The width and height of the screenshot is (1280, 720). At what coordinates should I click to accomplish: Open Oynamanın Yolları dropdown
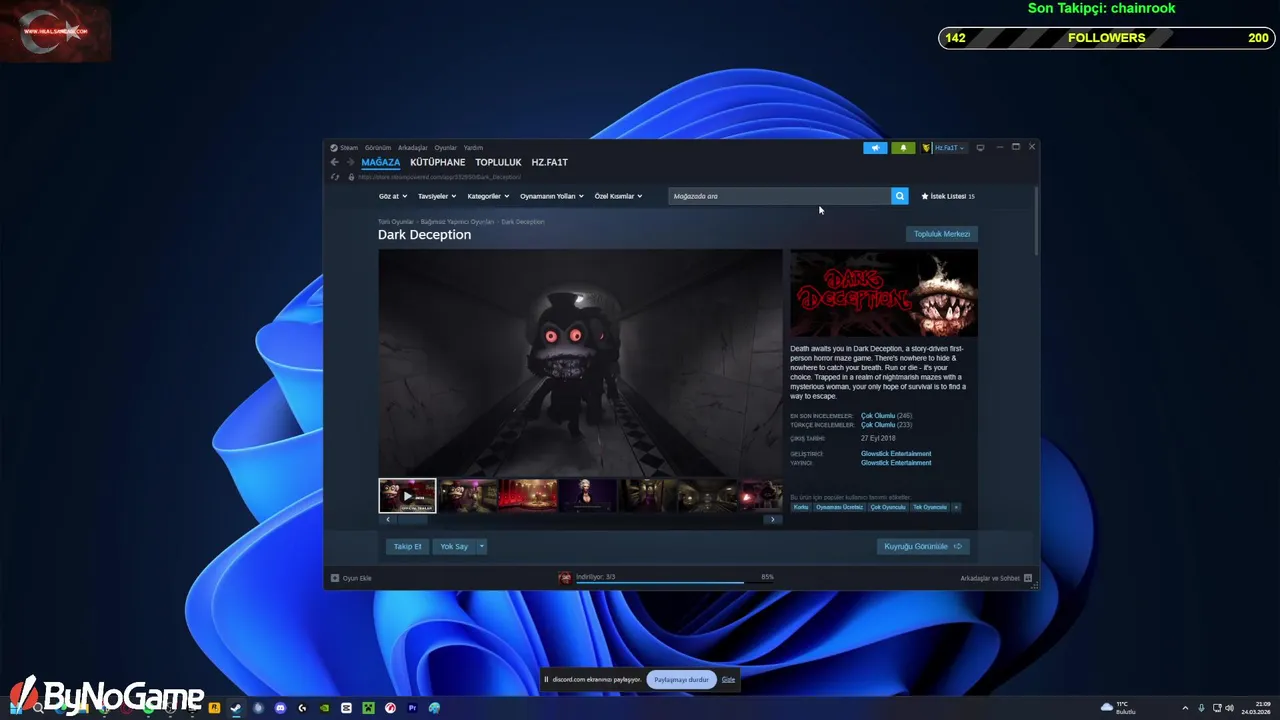(552, 196)
